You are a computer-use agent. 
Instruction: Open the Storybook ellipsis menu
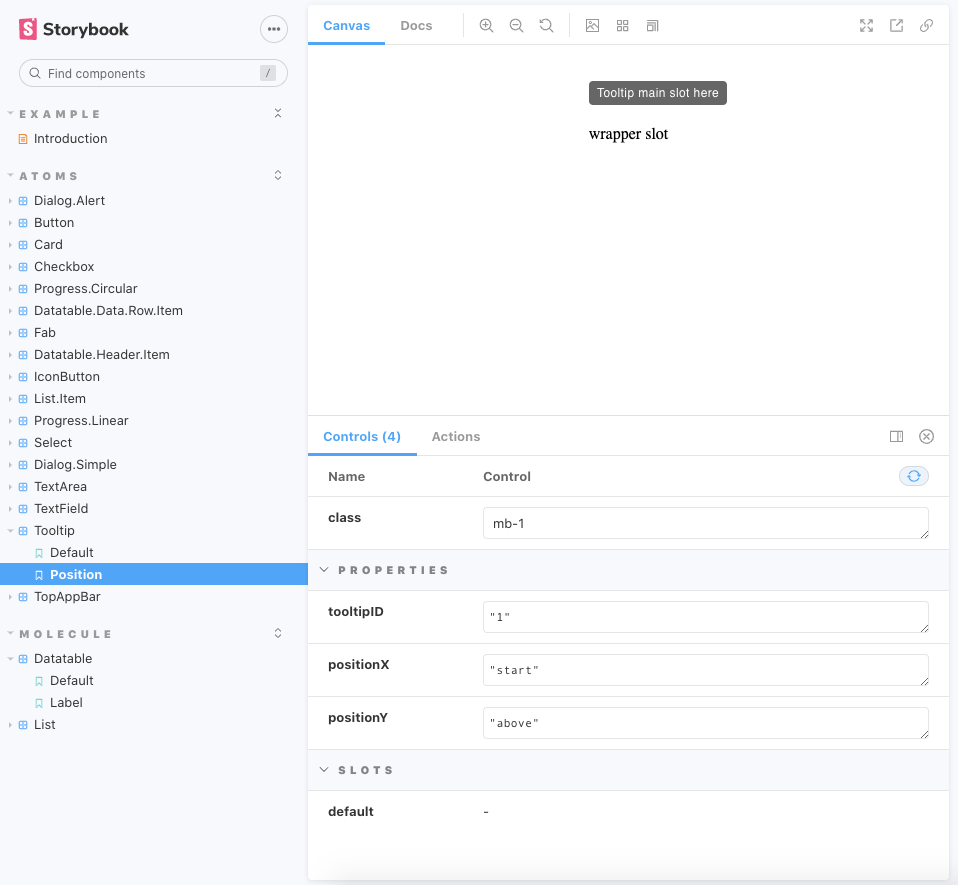pos(274,29)
